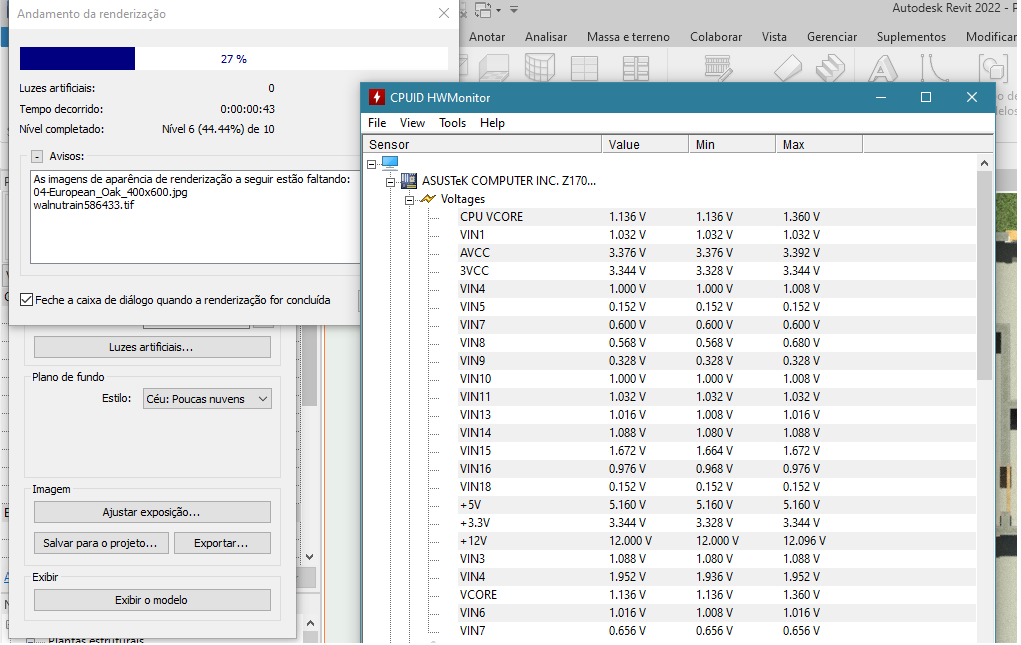Close the CPUID HWMonitor window

pyautogui.click(x=972, y=97)
